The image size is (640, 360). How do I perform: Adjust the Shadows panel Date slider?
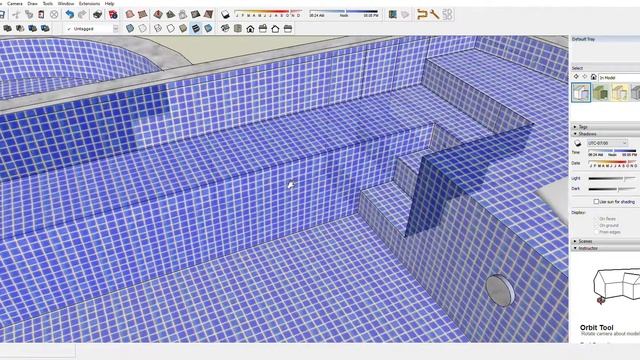(612, 162)
